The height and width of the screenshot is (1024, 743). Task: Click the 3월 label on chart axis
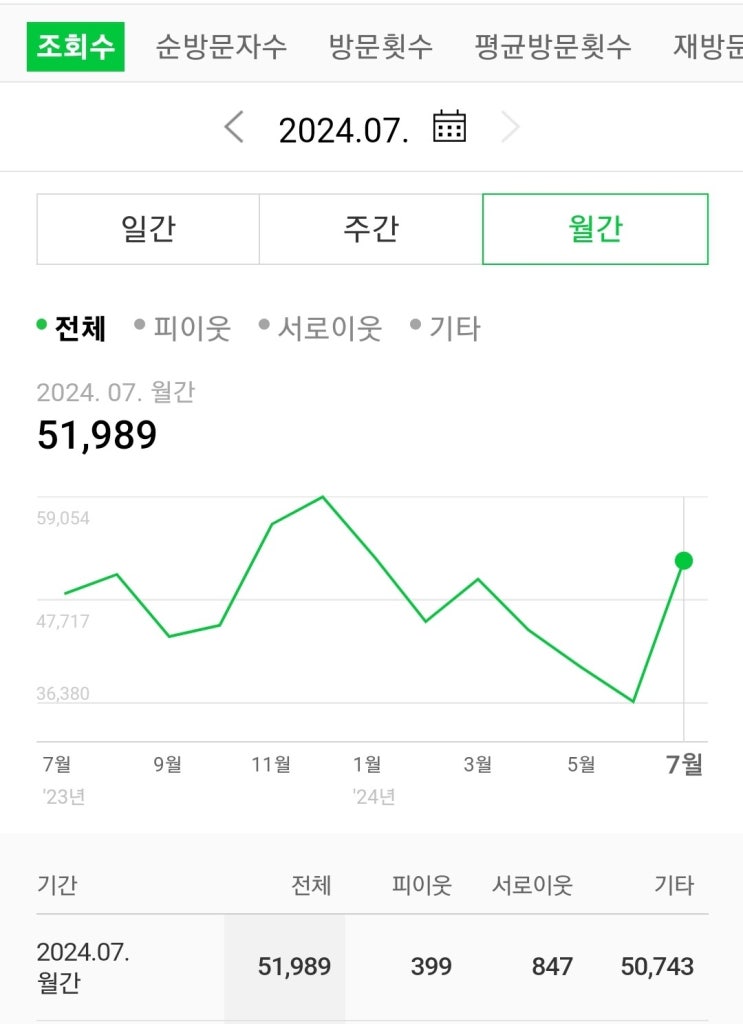[x=477, y=764]
